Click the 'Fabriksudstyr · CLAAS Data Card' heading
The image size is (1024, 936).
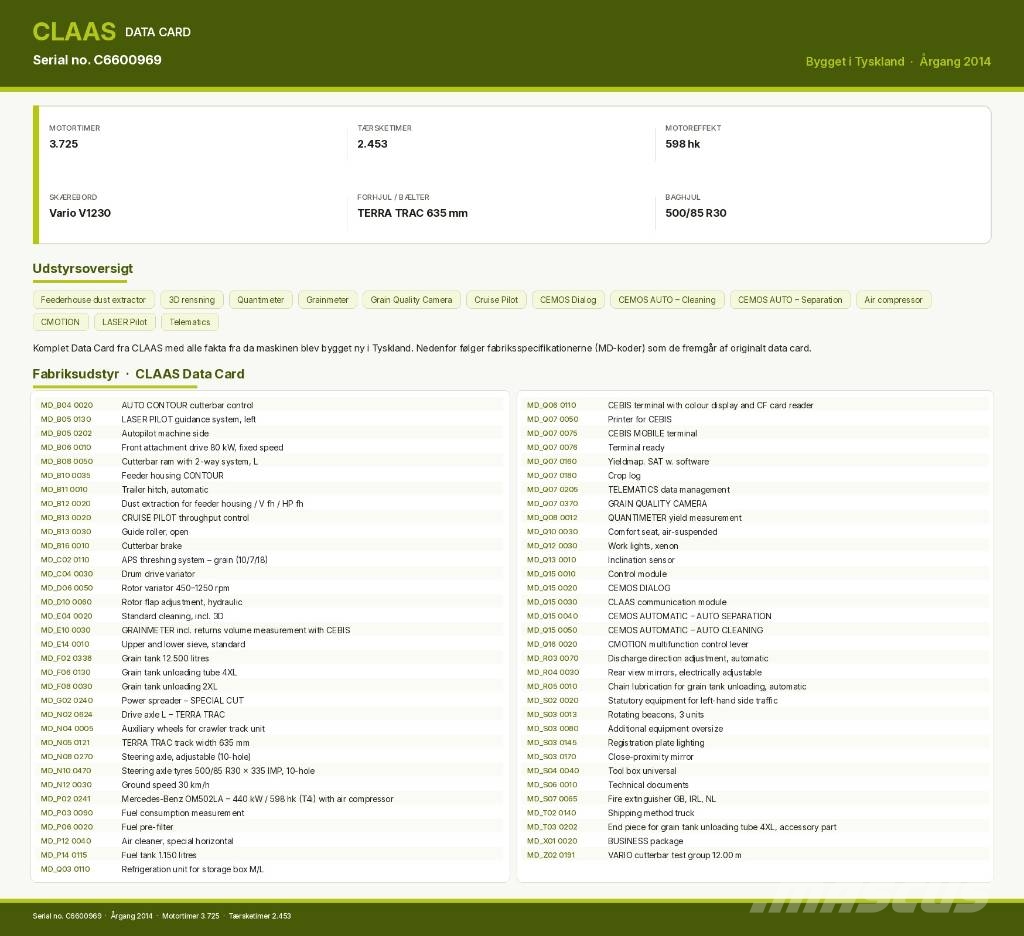coord(138,374)
